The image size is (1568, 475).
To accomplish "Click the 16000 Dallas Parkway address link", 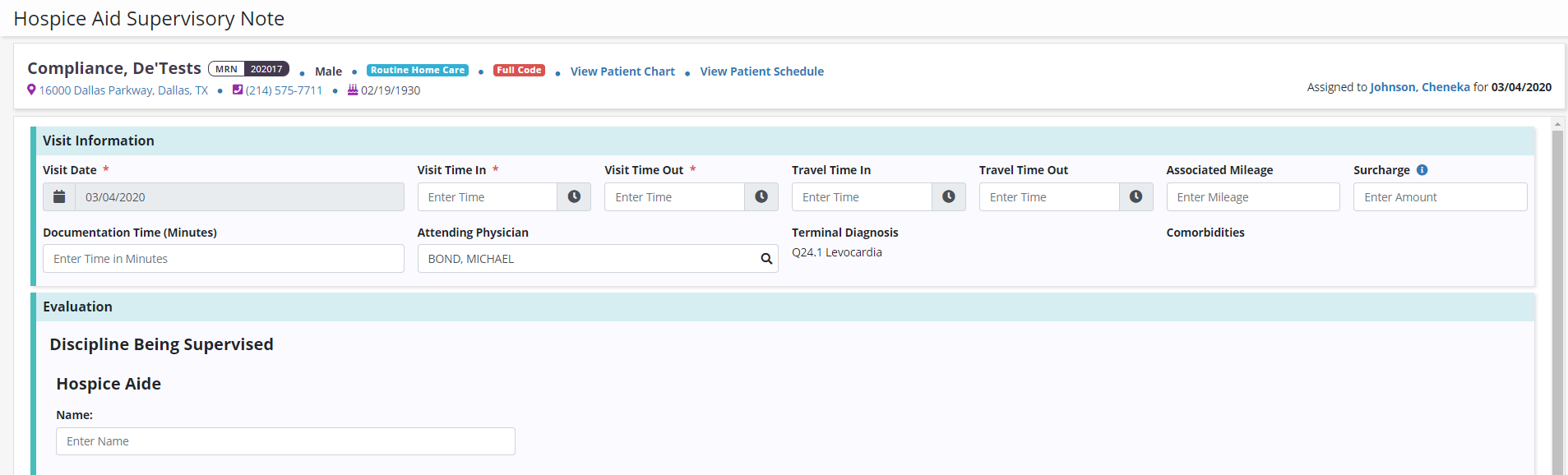I will [x=123, y=90].
